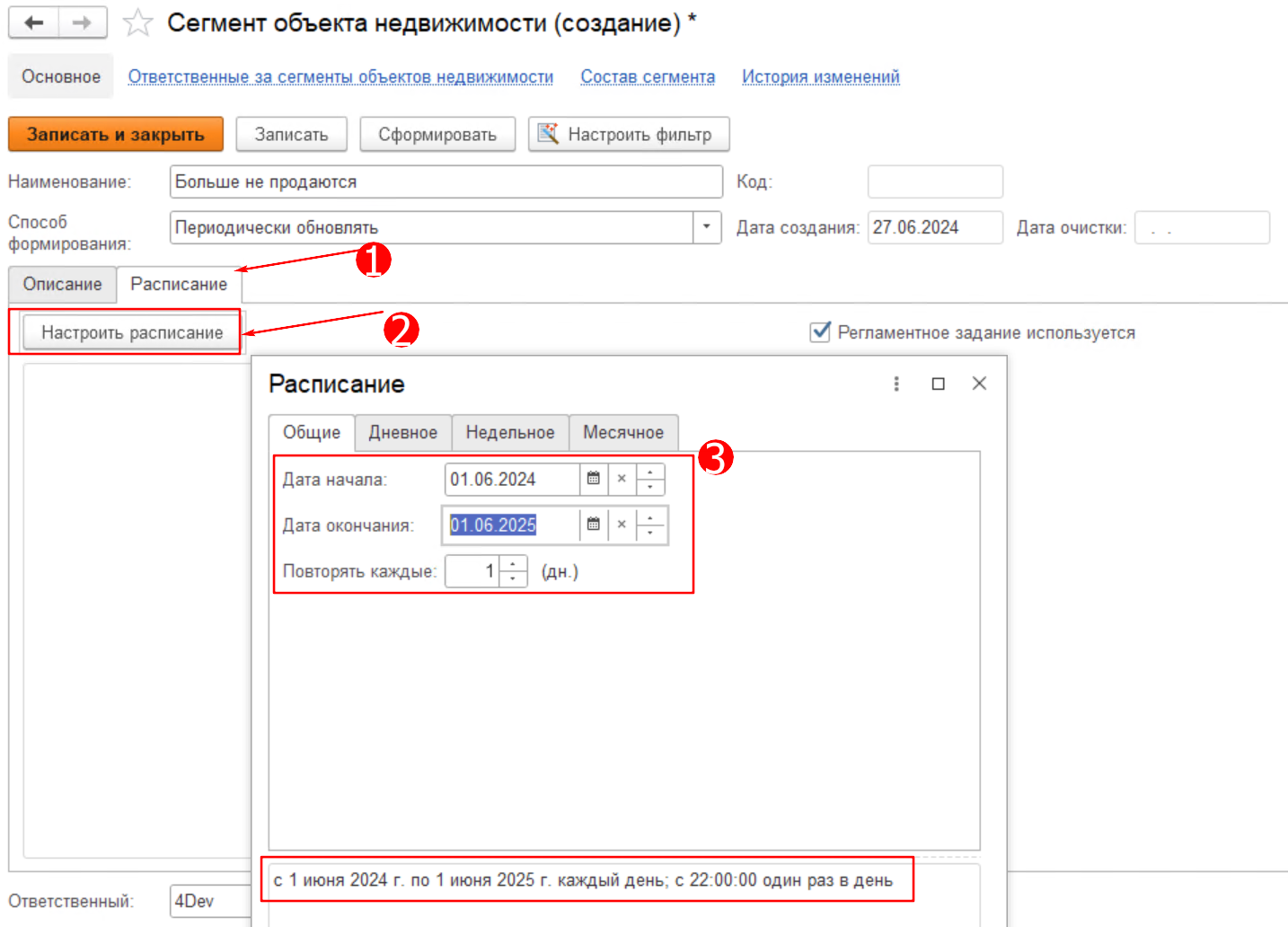Expand the Способ формирования dropdown
Image resolution: width=1288 pixels, height=927 pixels.
(707, 227)
